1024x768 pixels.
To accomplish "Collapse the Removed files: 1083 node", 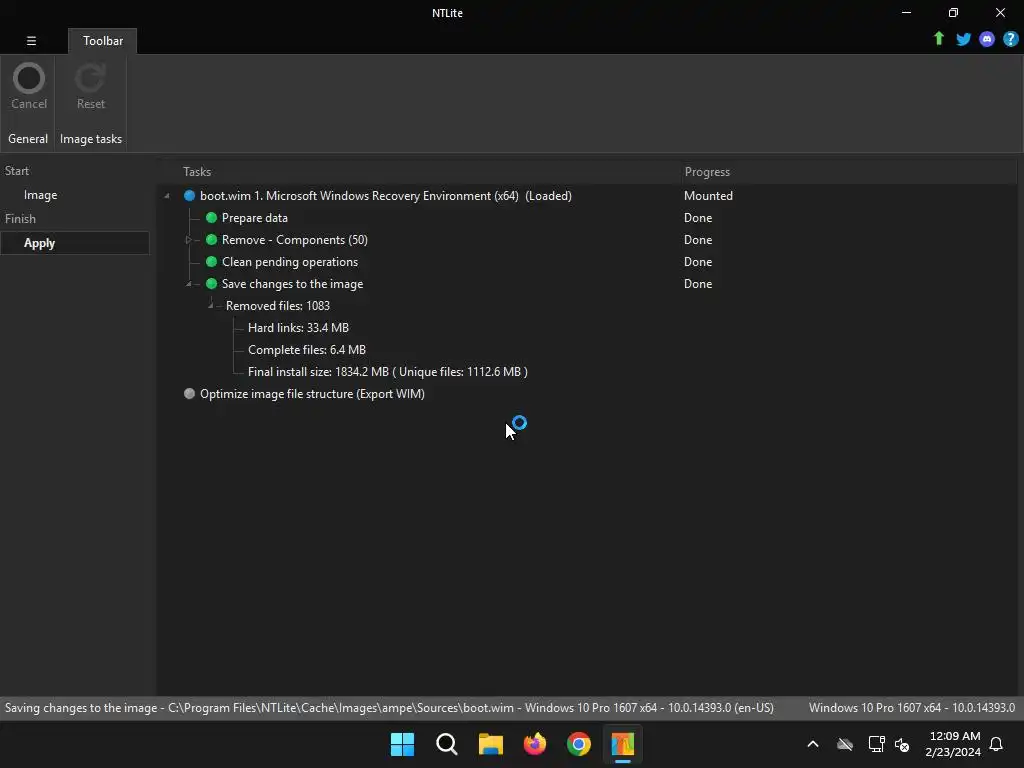I will pos(210,306).
